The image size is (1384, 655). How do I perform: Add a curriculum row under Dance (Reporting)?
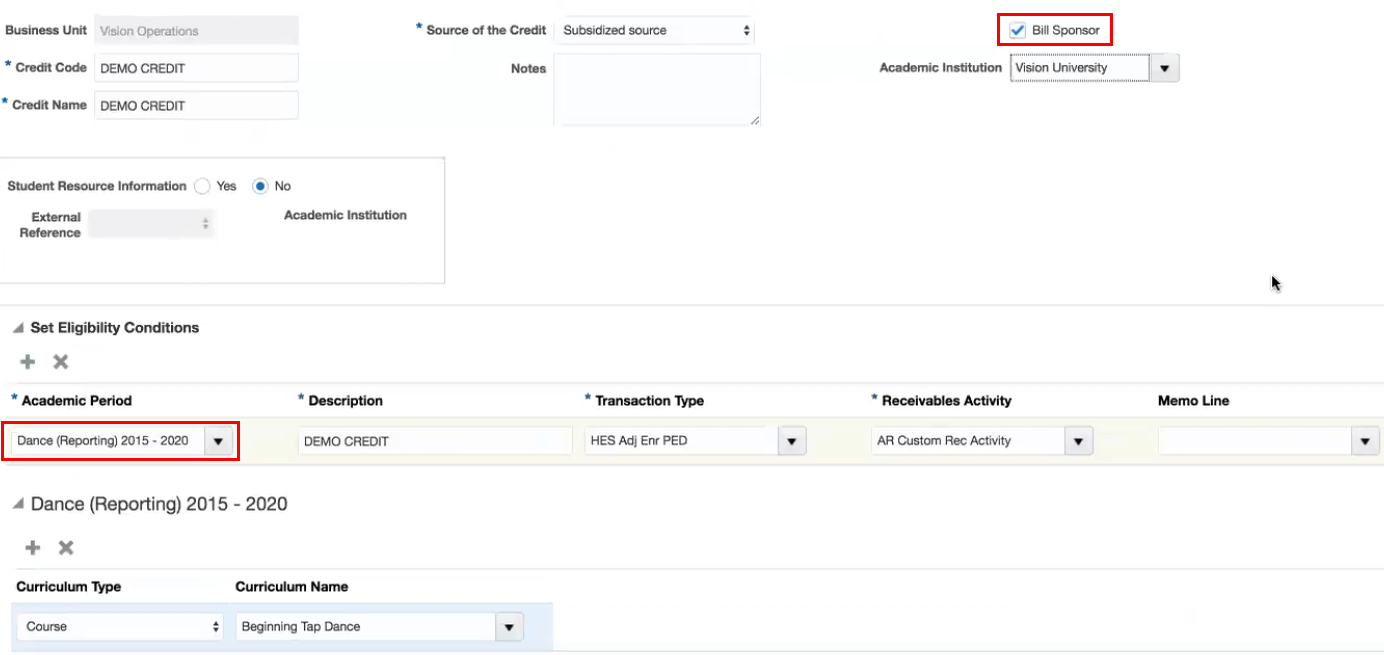[33, 548]
